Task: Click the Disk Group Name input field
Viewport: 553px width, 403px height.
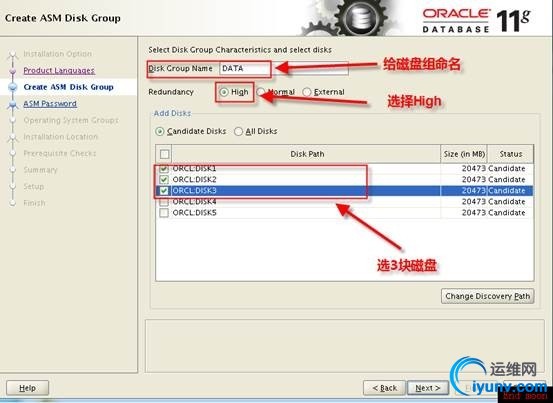Action: coord(284,68)
